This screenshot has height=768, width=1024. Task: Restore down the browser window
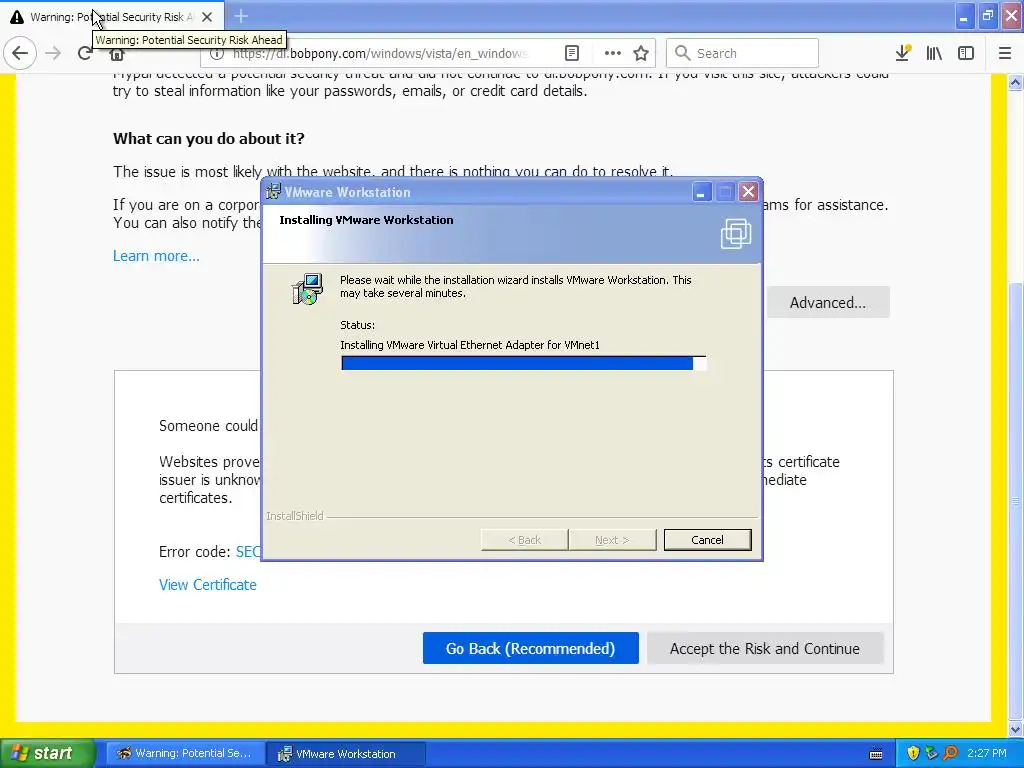coord(987,16)
